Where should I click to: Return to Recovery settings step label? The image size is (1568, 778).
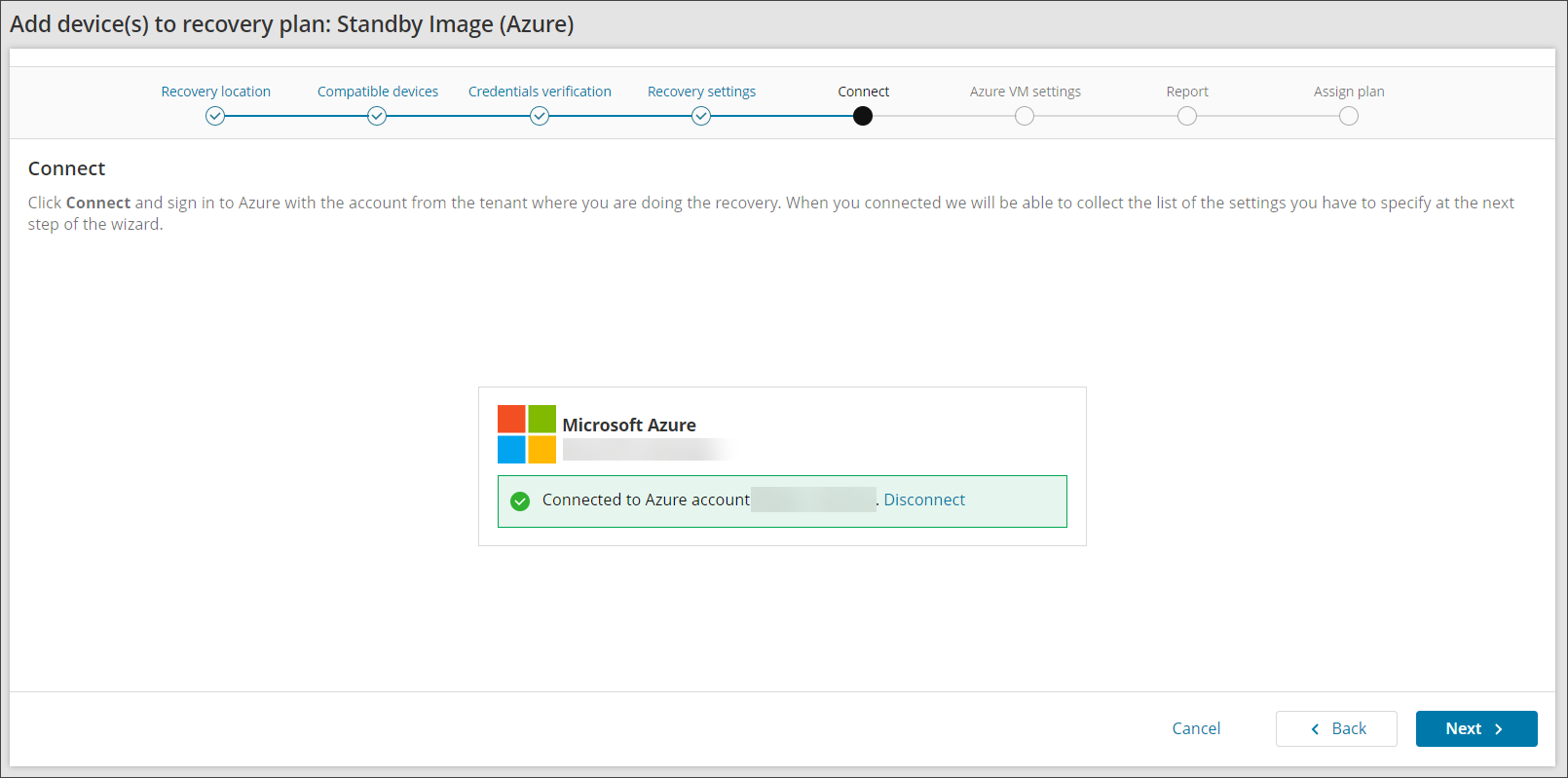[x=701, y=92]
